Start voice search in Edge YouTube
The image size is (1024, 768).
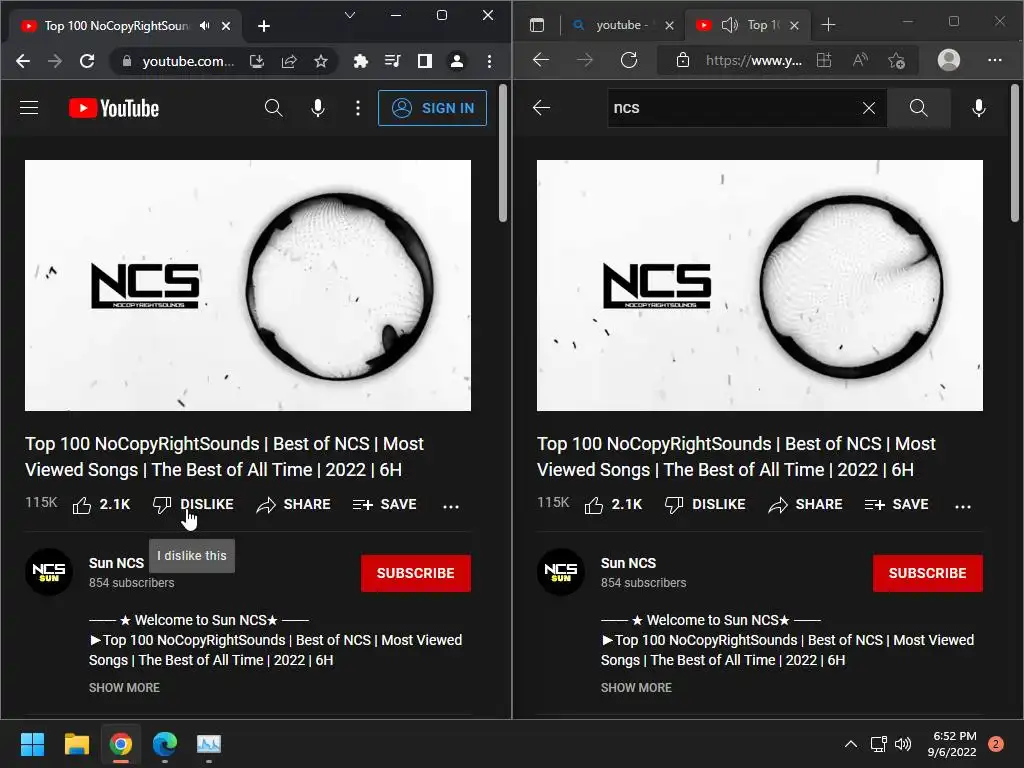(978, 108)
